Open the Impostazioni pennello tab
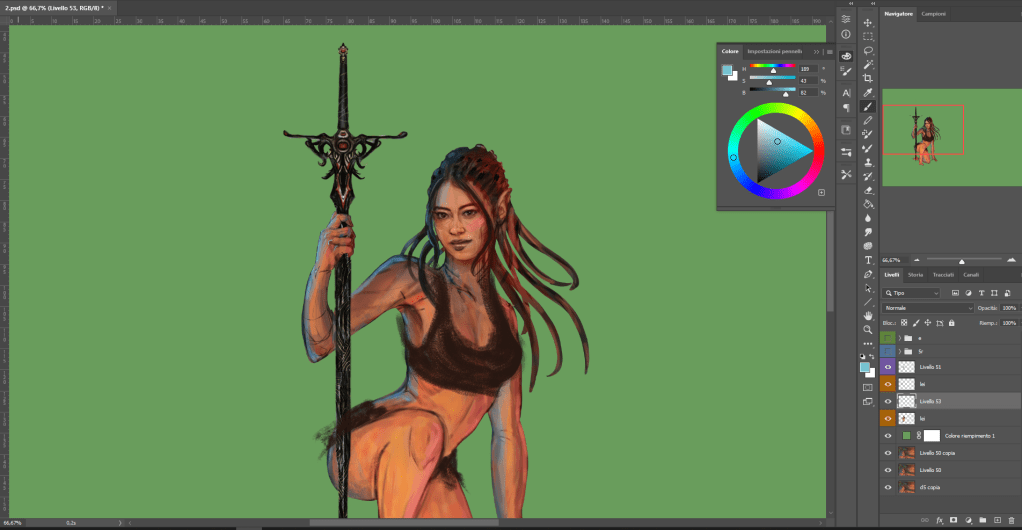This screenshot has height=530, width=1022. [775, 51]
